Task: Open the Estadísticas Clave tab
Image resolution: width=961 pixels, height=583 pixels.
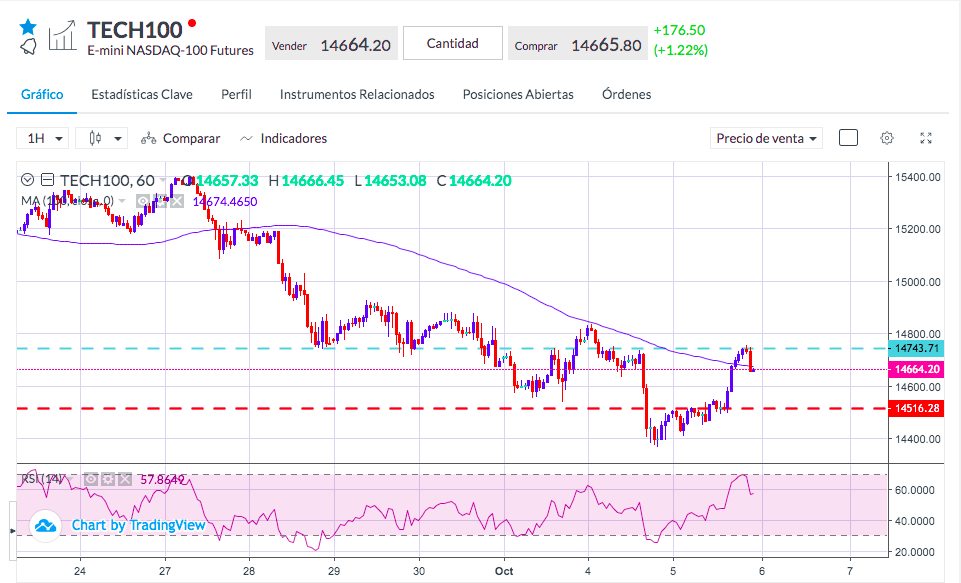Action: tap(142, 94)
